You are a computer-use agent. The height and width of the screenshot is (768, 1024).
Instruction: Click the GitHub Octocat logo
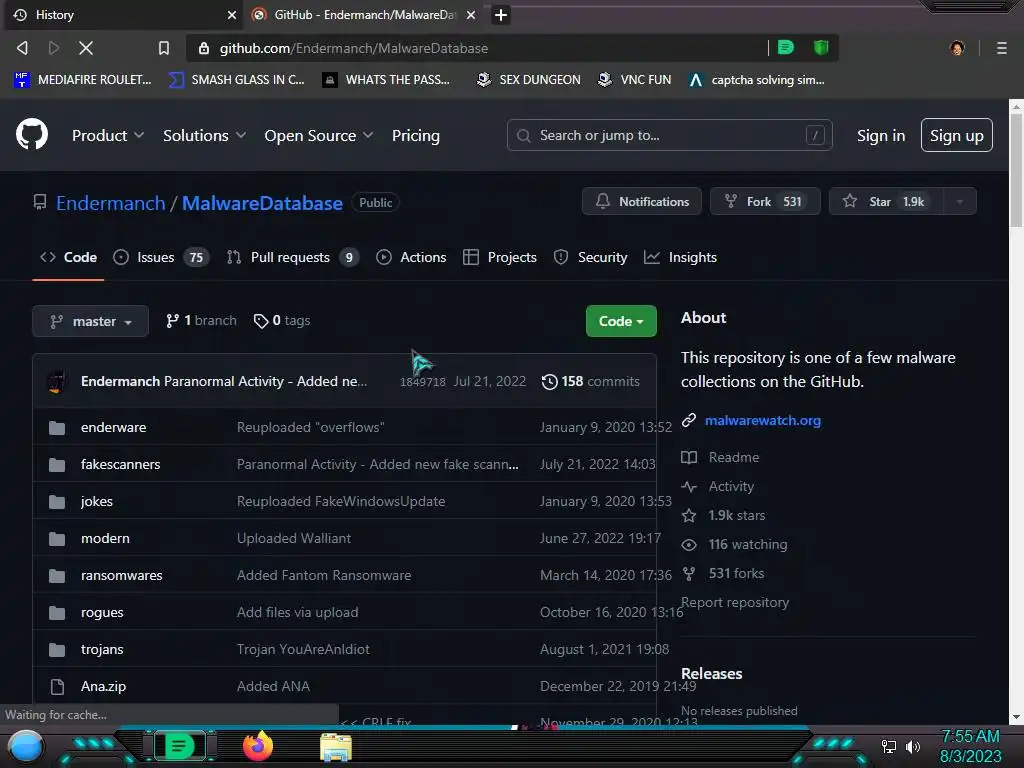[x=32, y=135]
